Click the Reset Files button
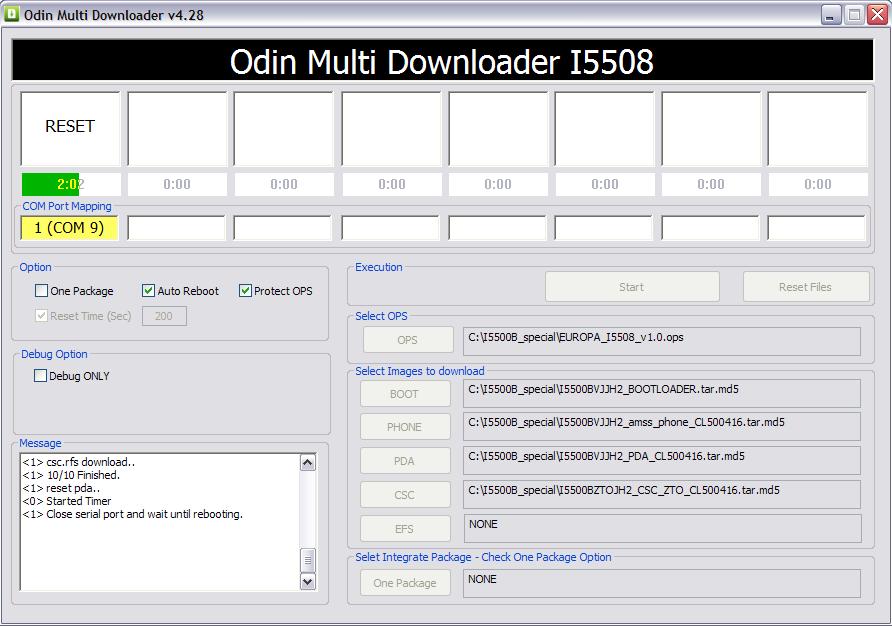The width and height of the screenshot is (892, 626). pos(805,287)
